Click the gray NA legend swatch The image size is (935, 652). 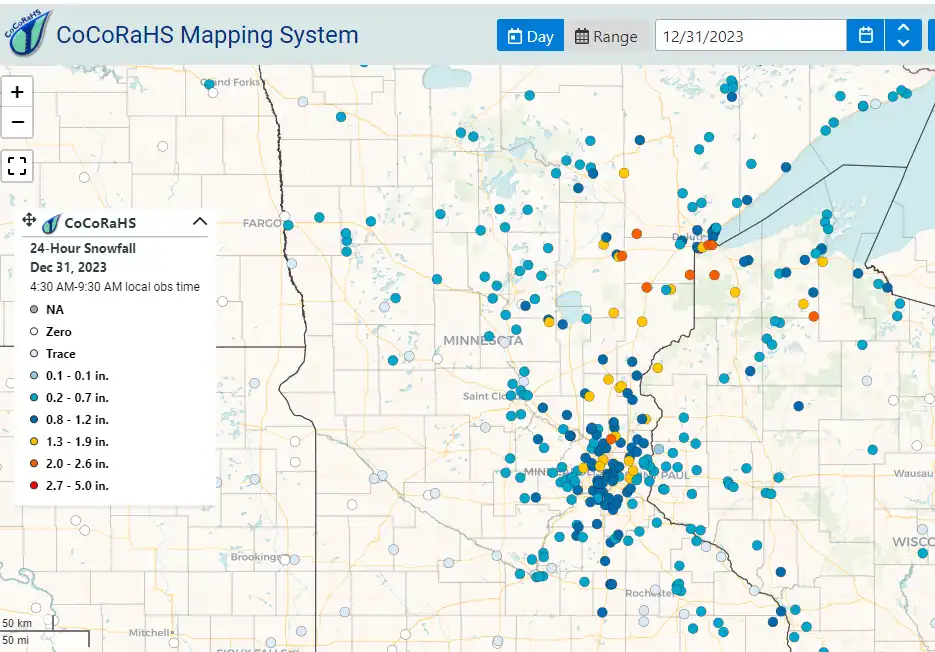34,310
